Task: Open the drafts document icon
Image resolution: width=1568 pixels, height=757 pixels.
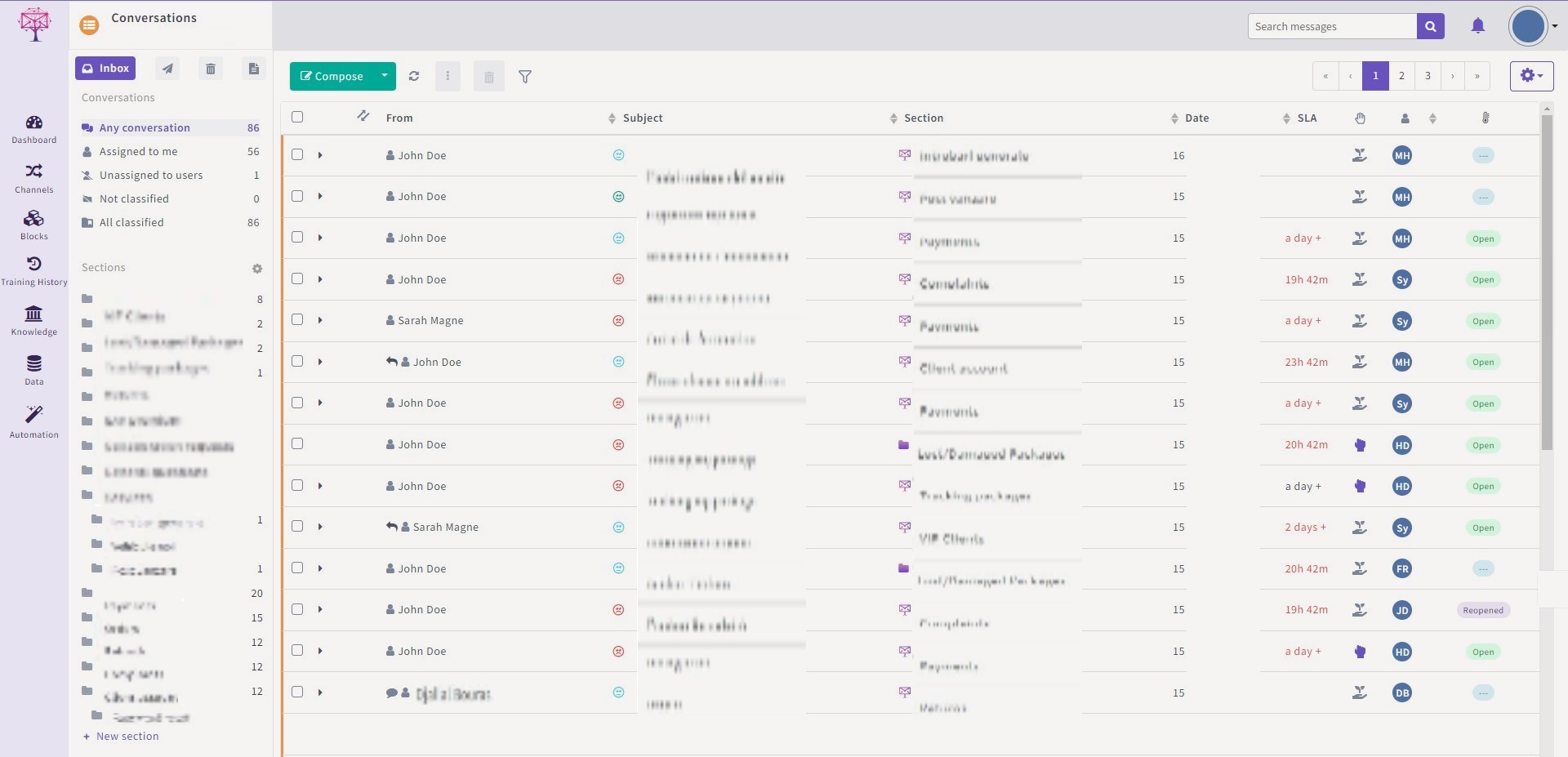Action: coord(254,69)
